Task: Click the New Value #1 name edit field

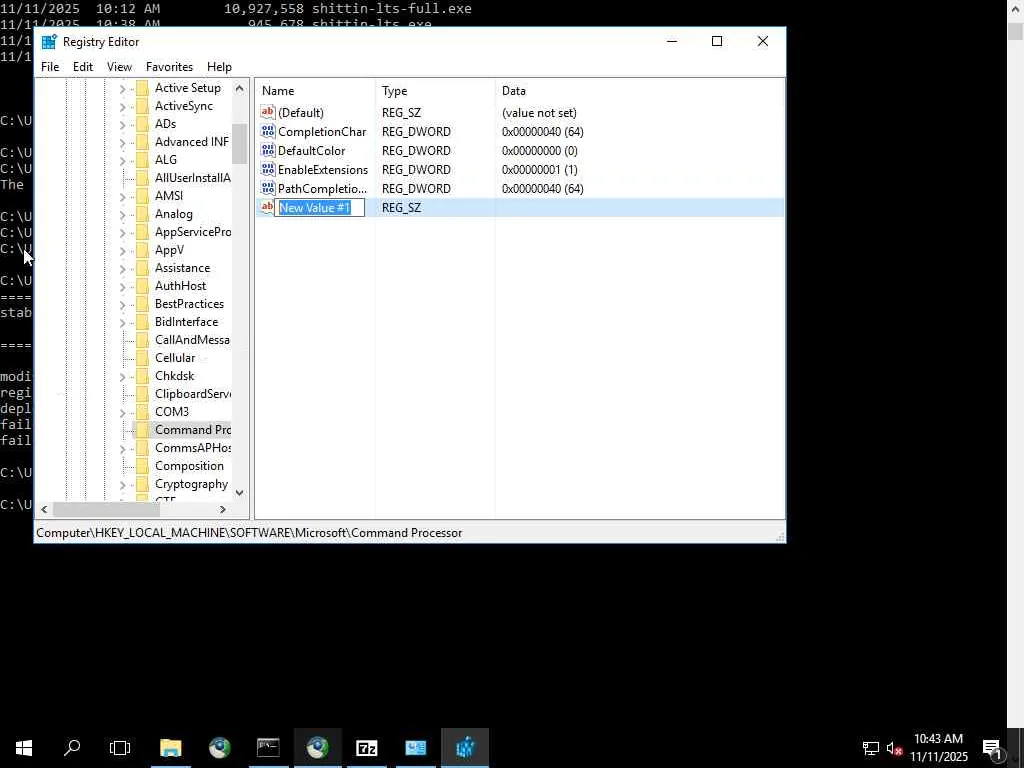Action: coord(319,208)
